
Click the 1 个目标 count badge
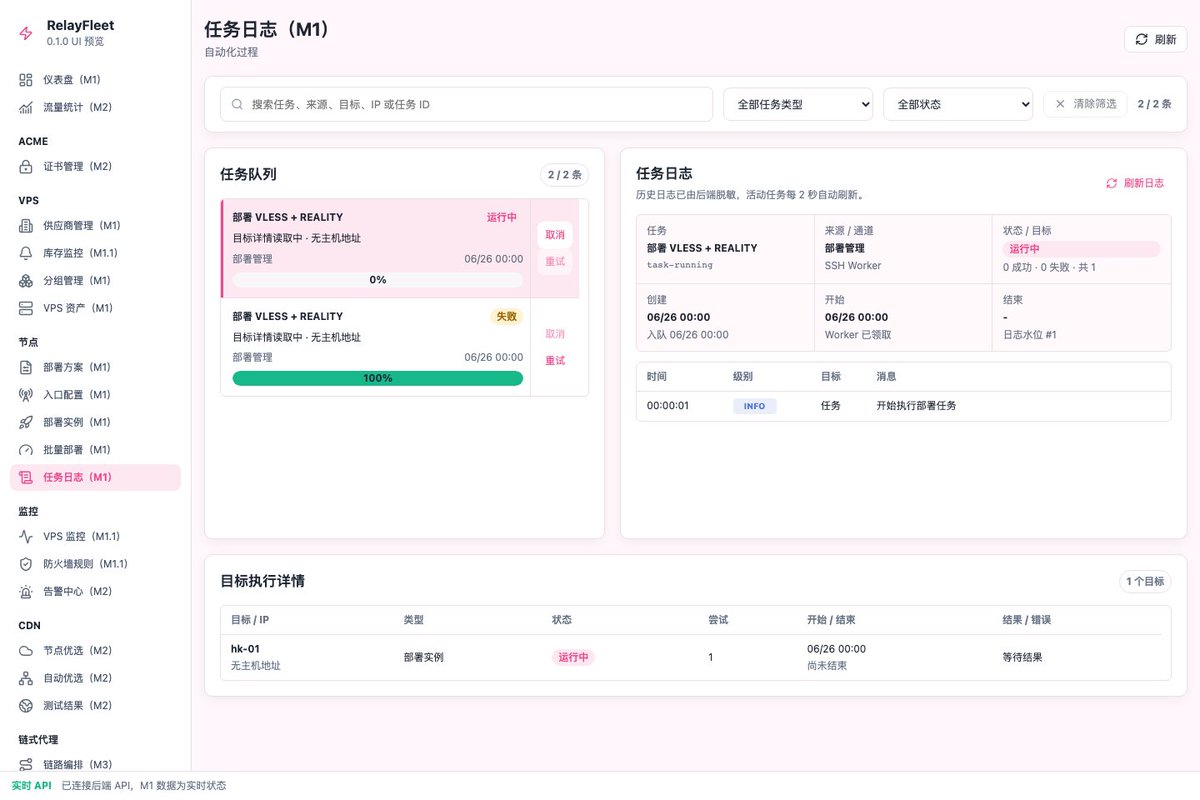[1145, 581]
